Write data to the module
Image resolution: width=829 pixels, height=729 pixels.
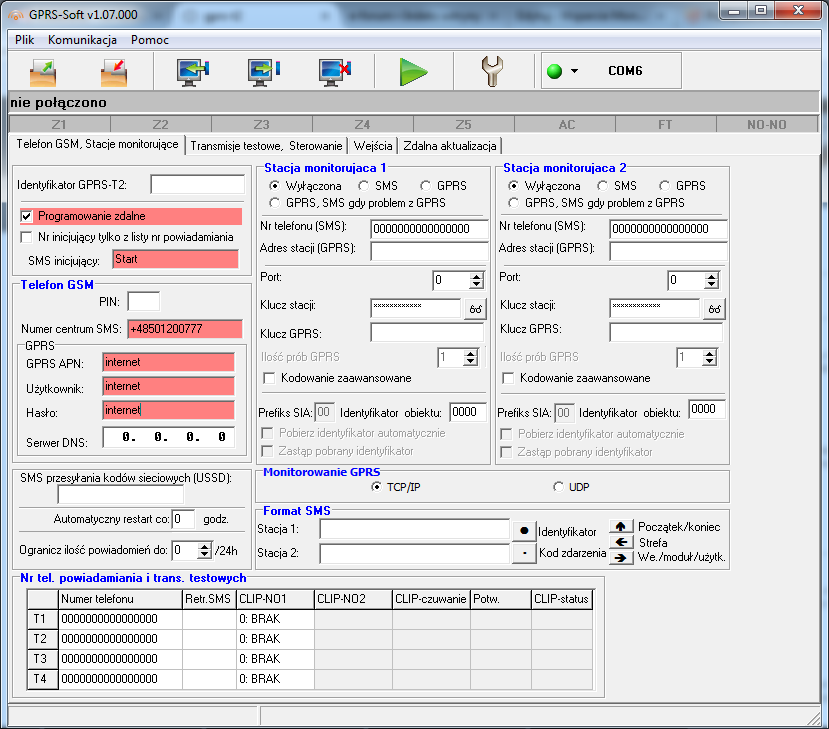(x=262, y=70)
